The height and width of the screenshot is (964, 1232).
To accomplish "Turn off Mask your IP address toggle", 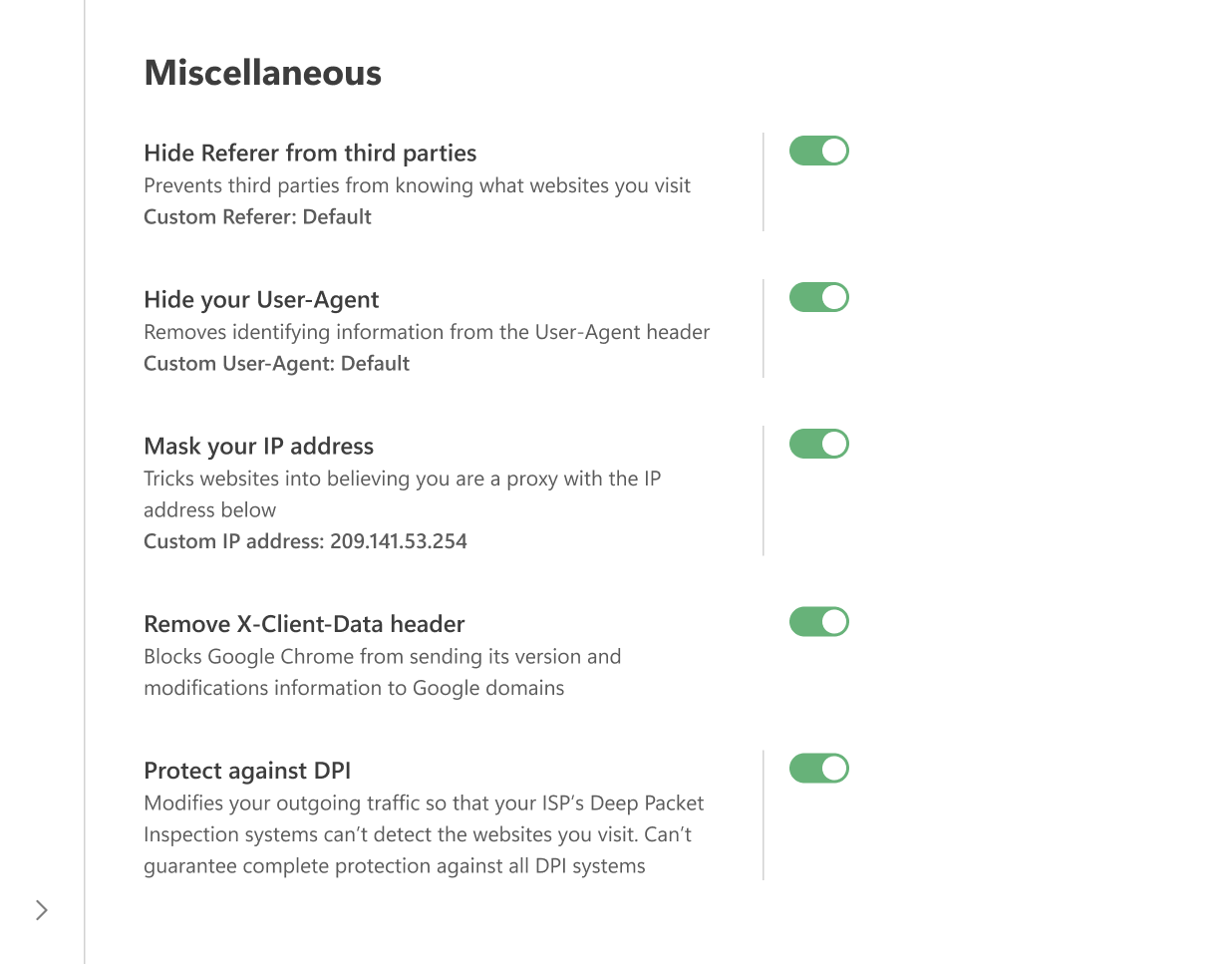I will (818, 444).
